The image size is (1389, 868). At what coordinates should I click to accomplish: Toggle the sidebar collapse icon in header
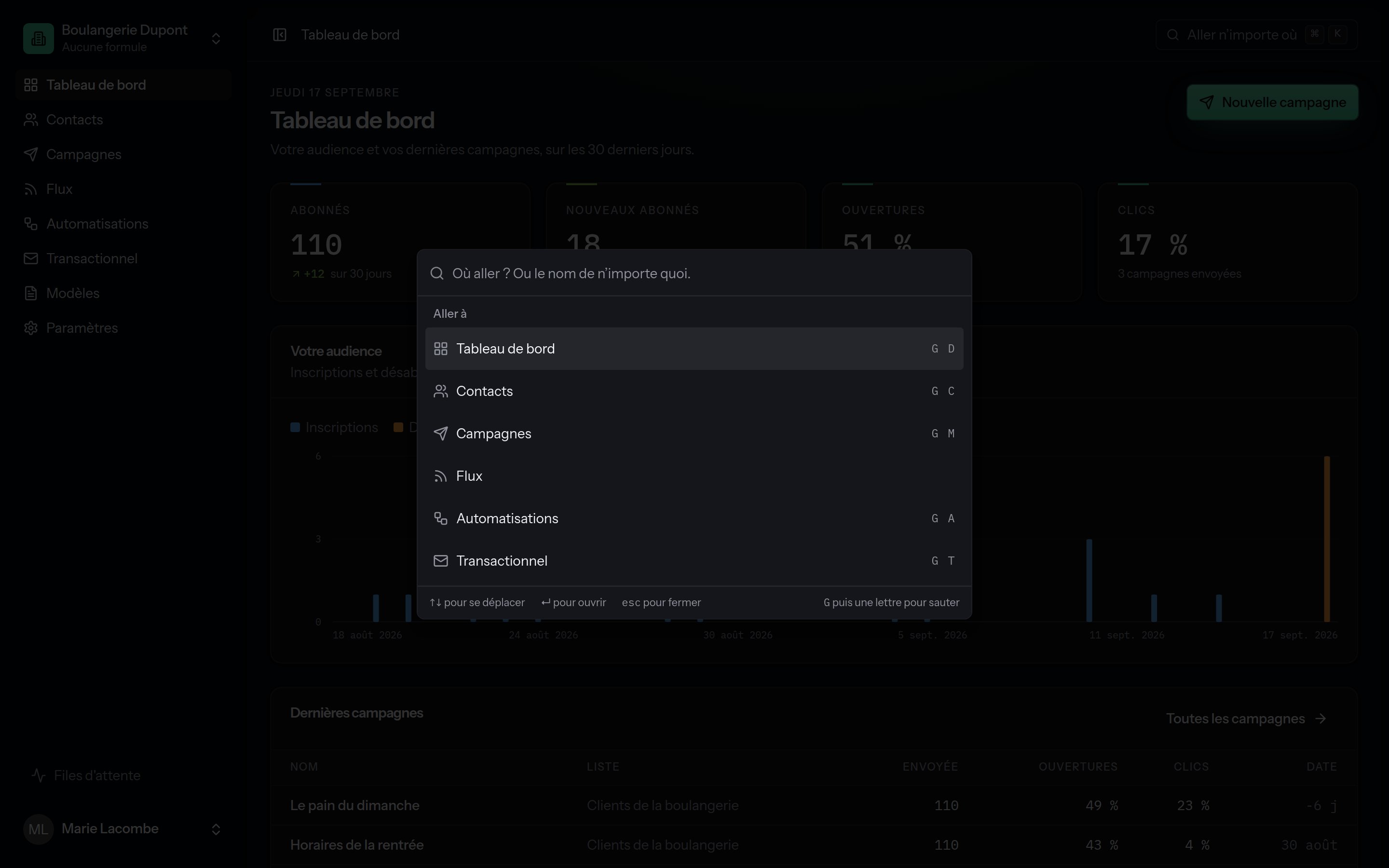[x=280, y=35]
